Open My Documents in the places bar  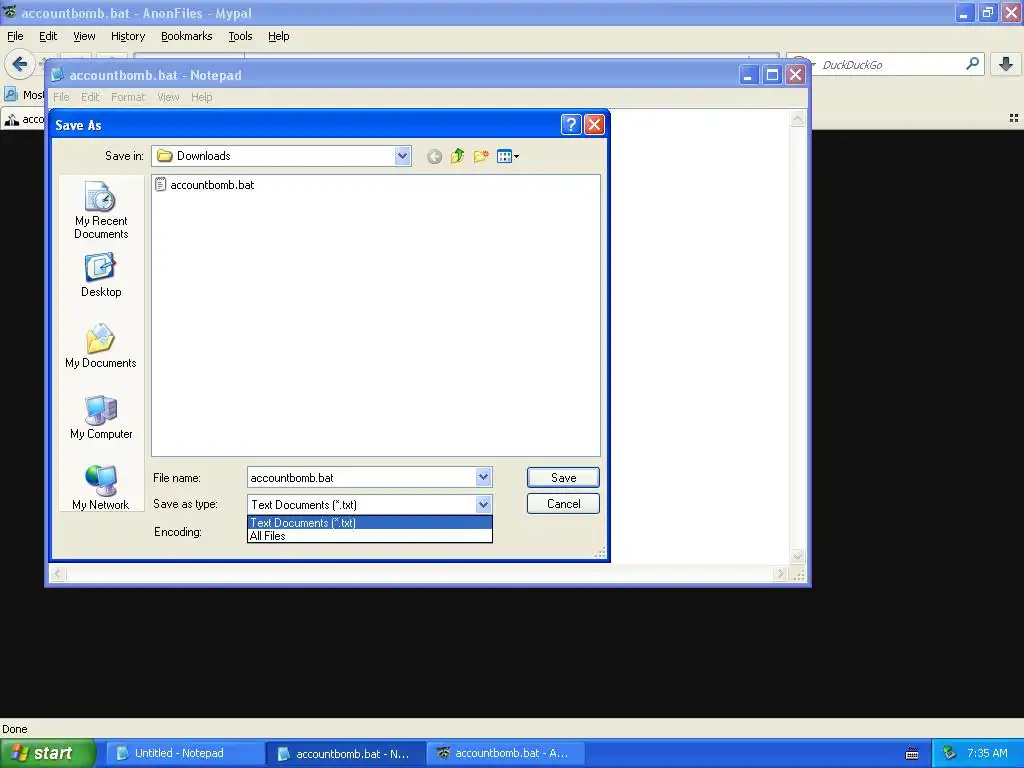pyautogui.click(x=101, y=346)
